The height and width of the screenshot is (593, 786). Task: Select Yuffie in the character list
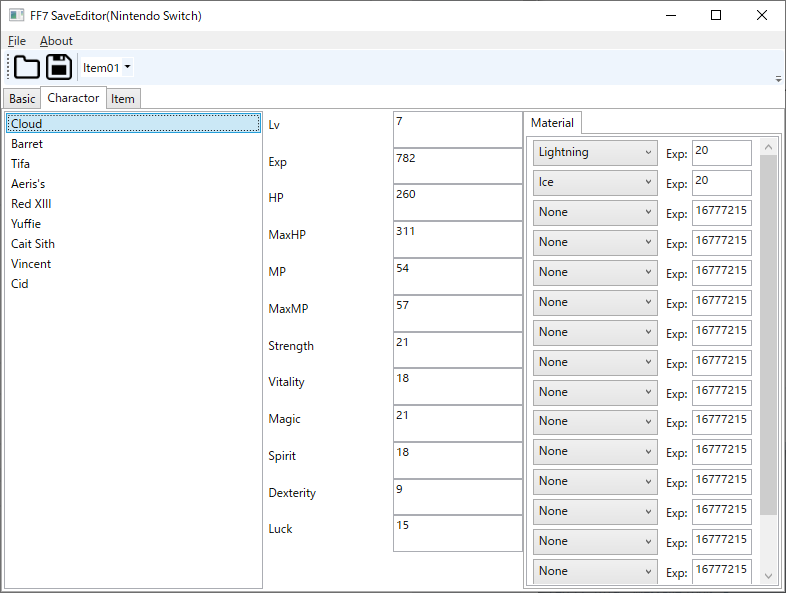pos(133,224)
